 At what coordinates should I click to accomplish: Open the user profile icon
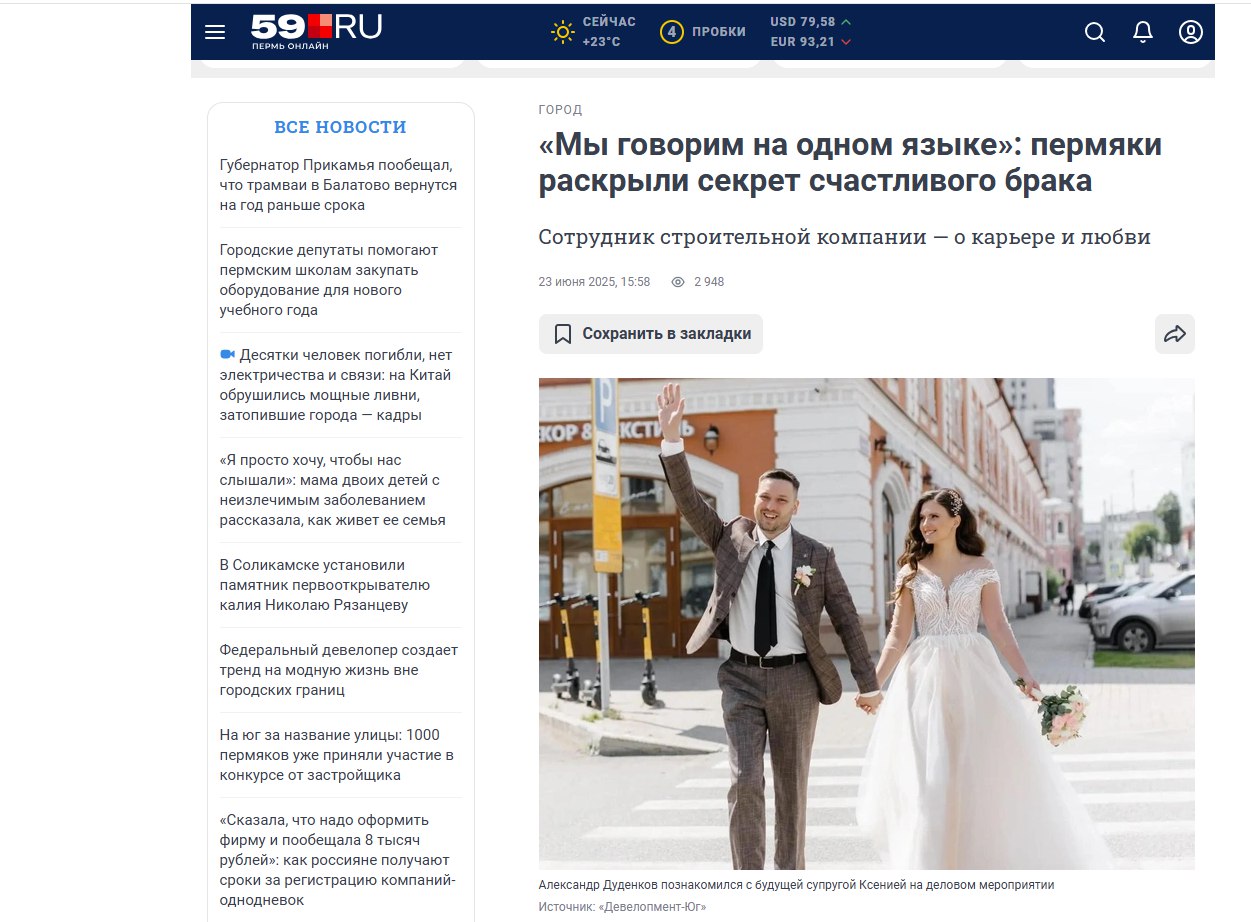point(1190,32)
